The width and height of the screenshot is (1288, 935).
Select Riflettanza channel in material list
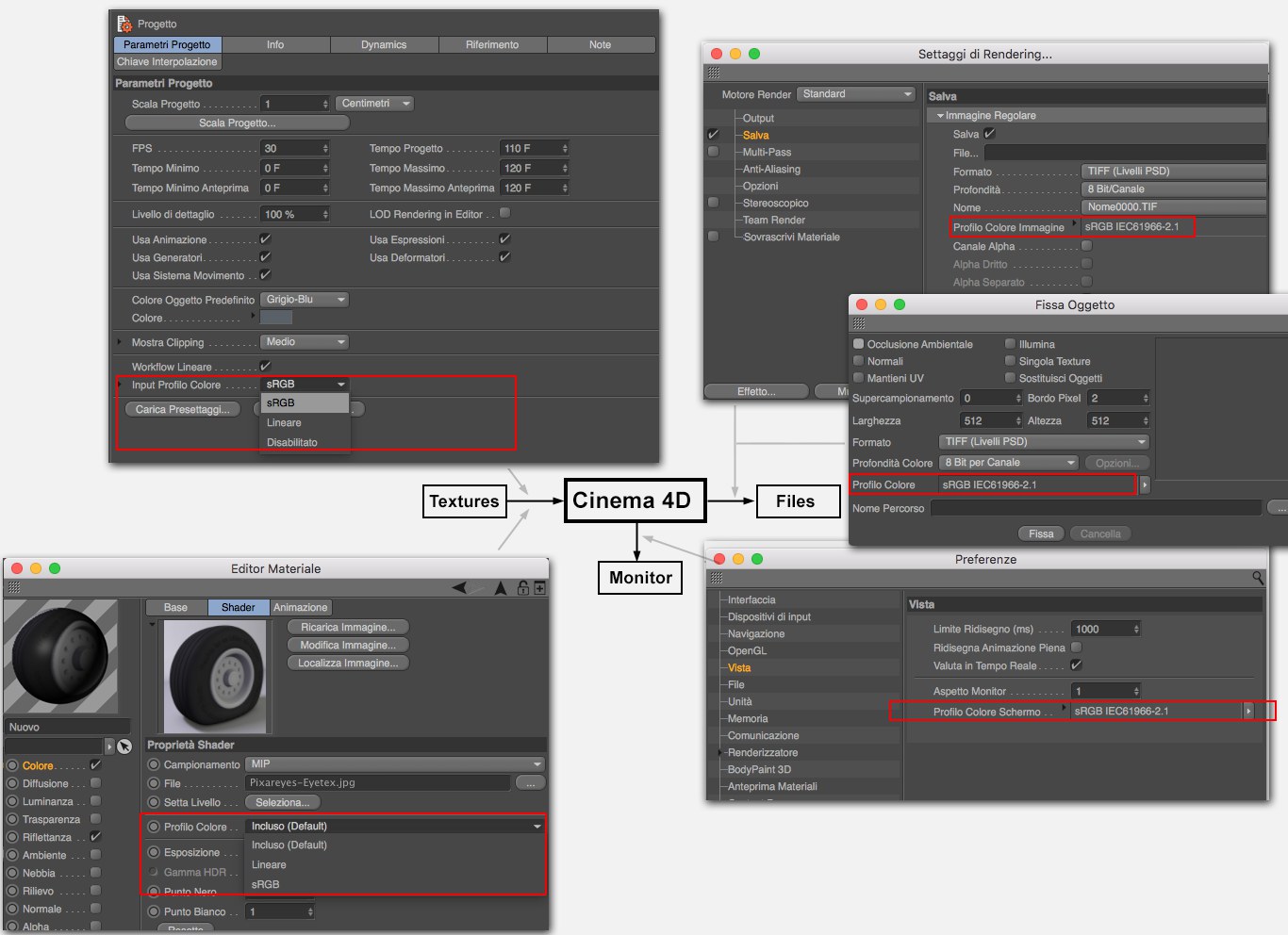click(x=46, y=837)
